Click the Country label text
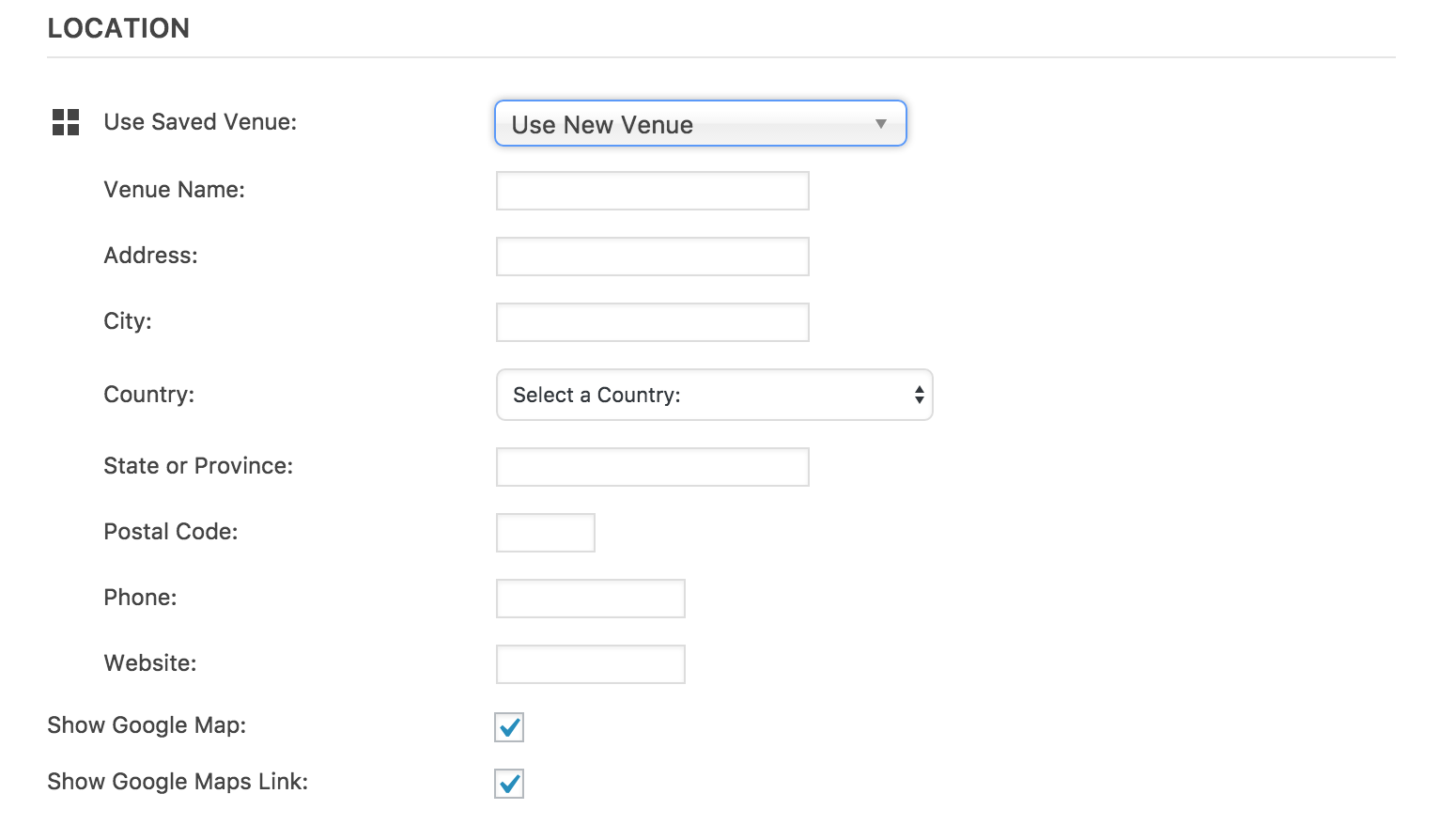The image size is (1456, 825). [148, 395]
